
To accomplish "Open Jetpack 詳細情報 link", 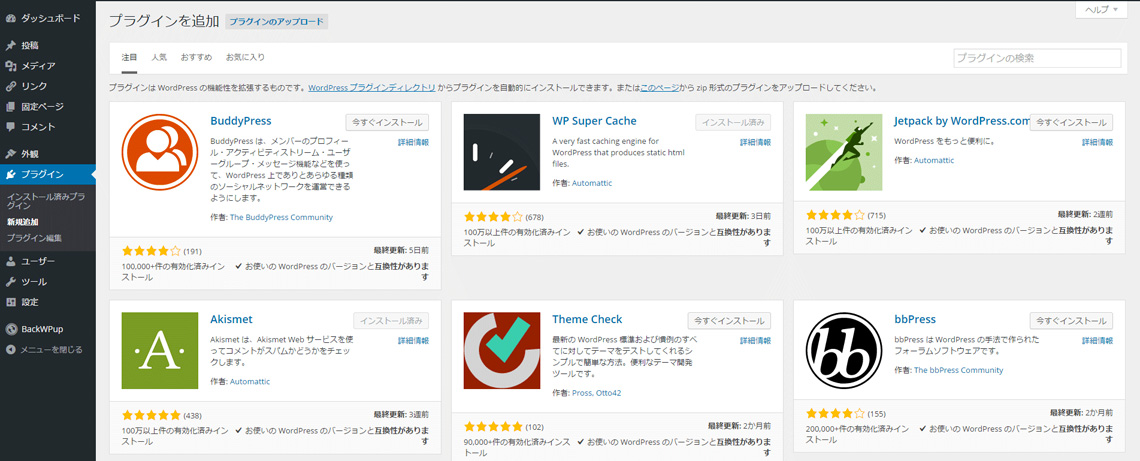I will coord(1097,142).
